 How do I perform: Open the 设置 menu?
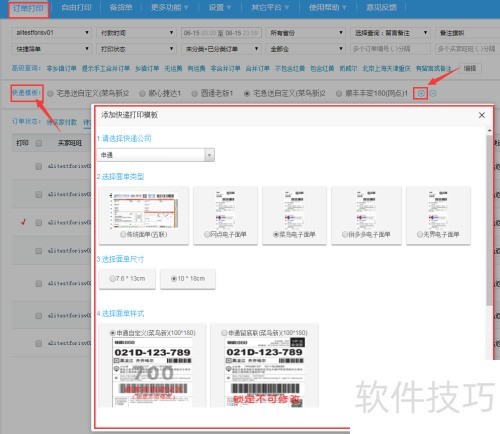[220, 7]
